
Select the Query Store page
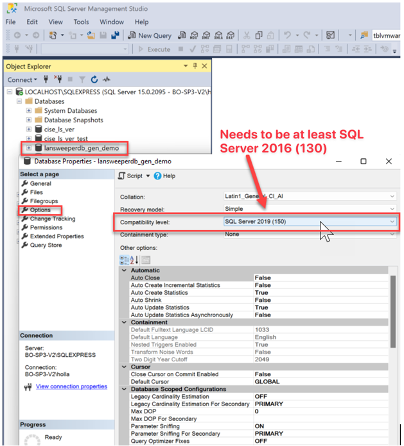tap(46, 245)
